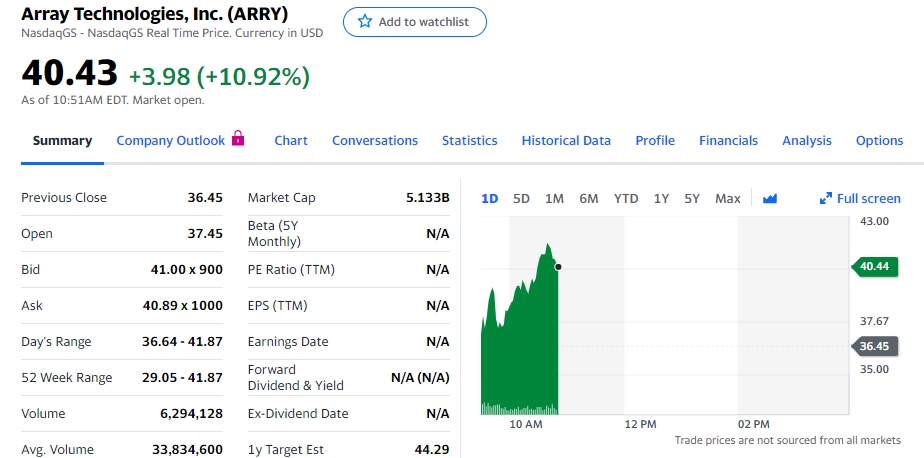Click the green 40.44 price label

(x=874, y=267)
